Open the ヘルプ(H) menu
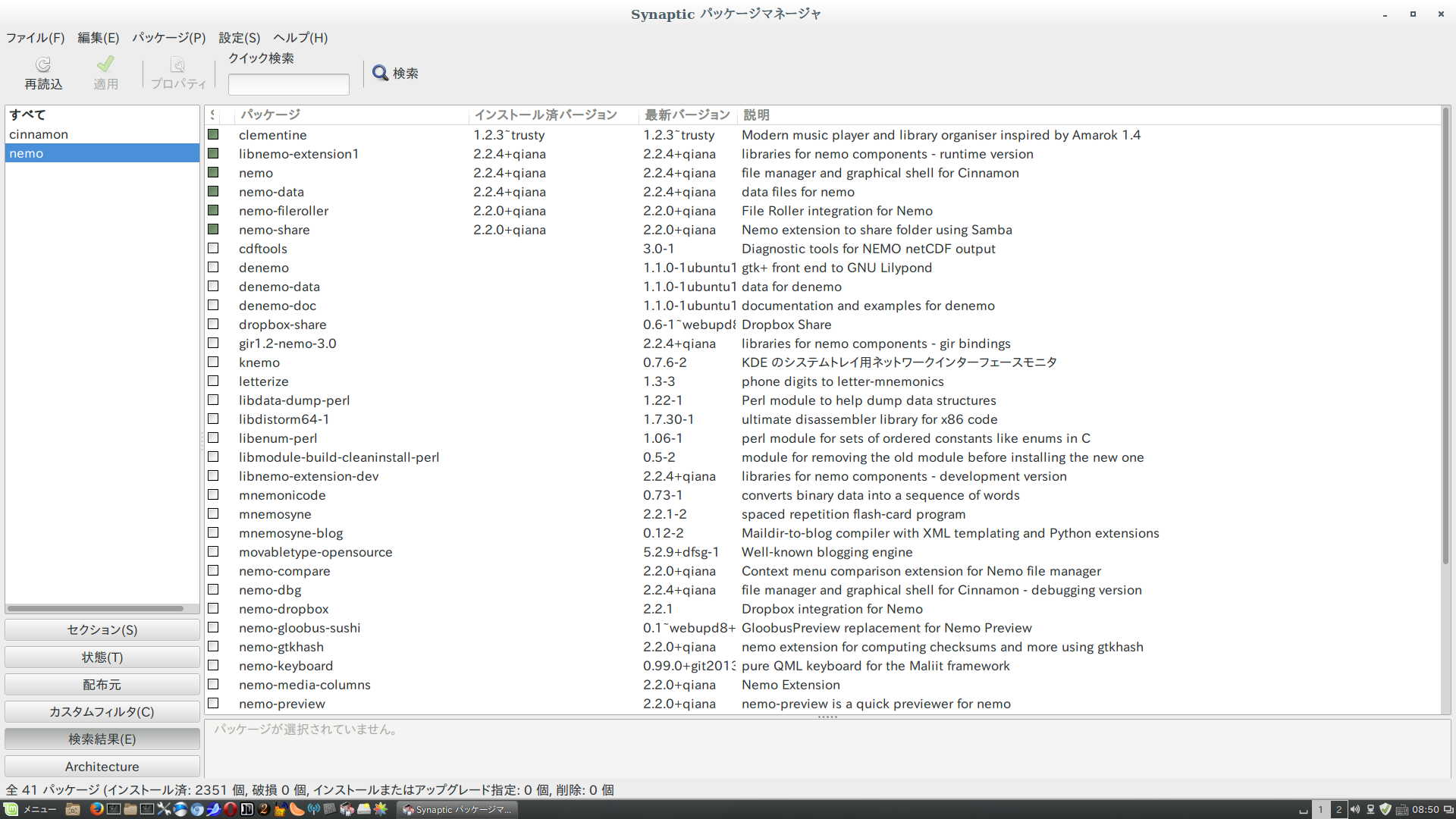The height and width of the screenshot is (819, 1456). tap(300, 37)
